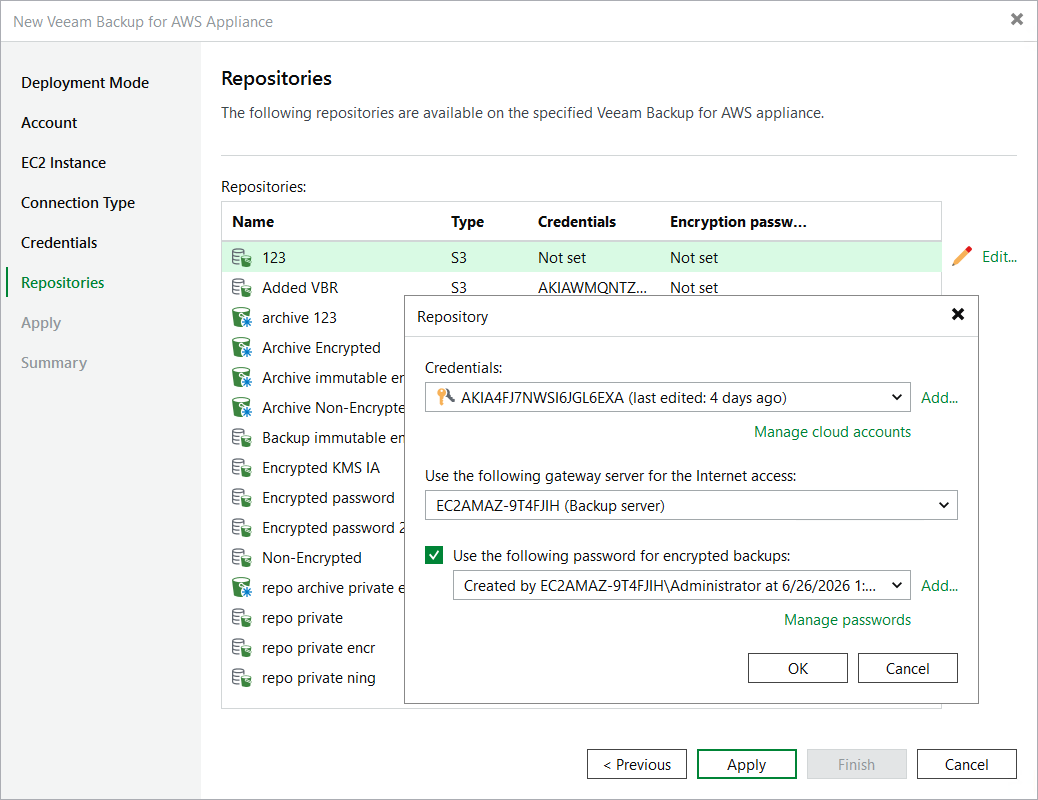
Task: Select the 123 repository row
Action: click(581, 258)
